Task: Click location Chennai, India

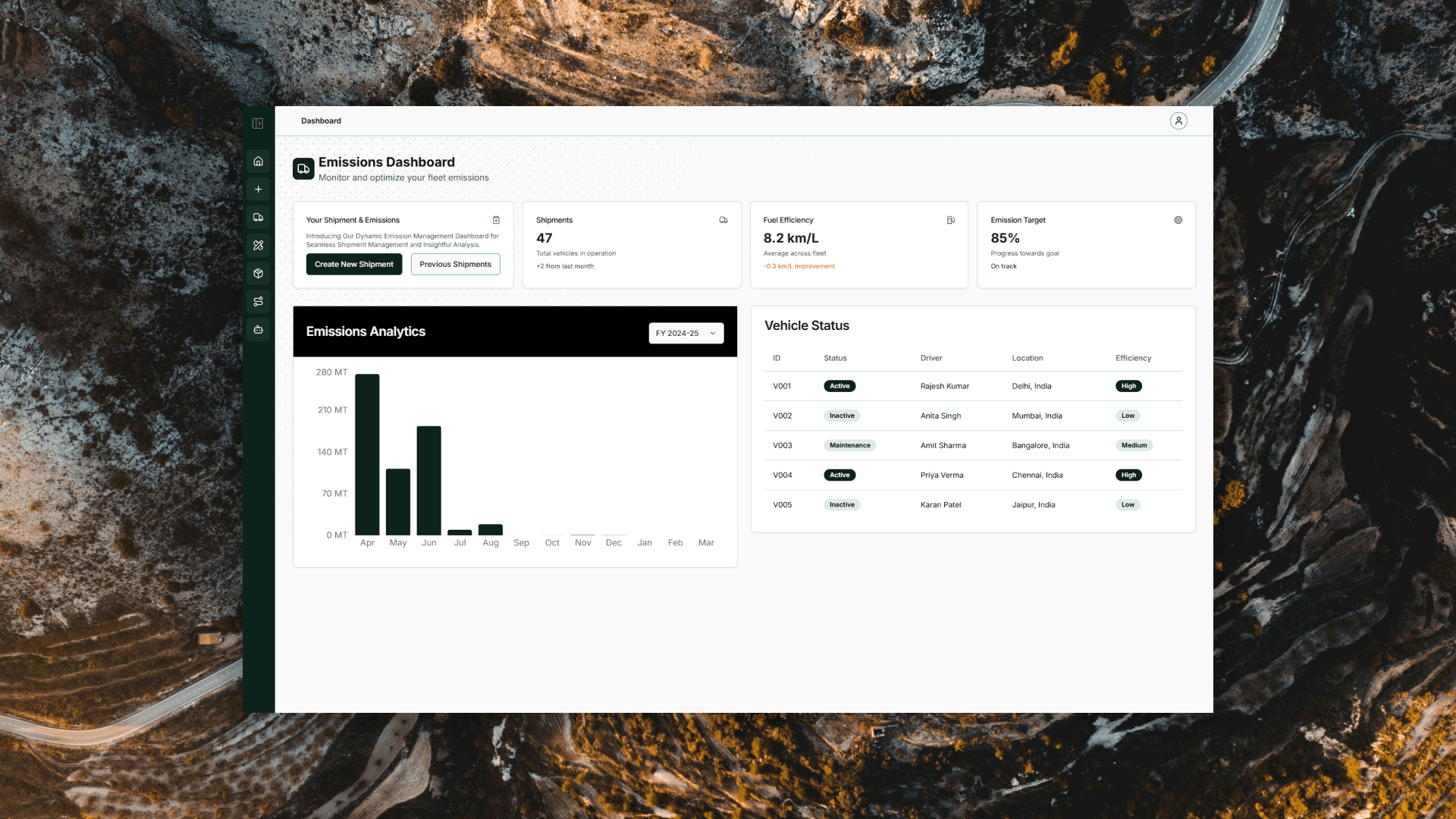Action: click(x=1037, y=475)
